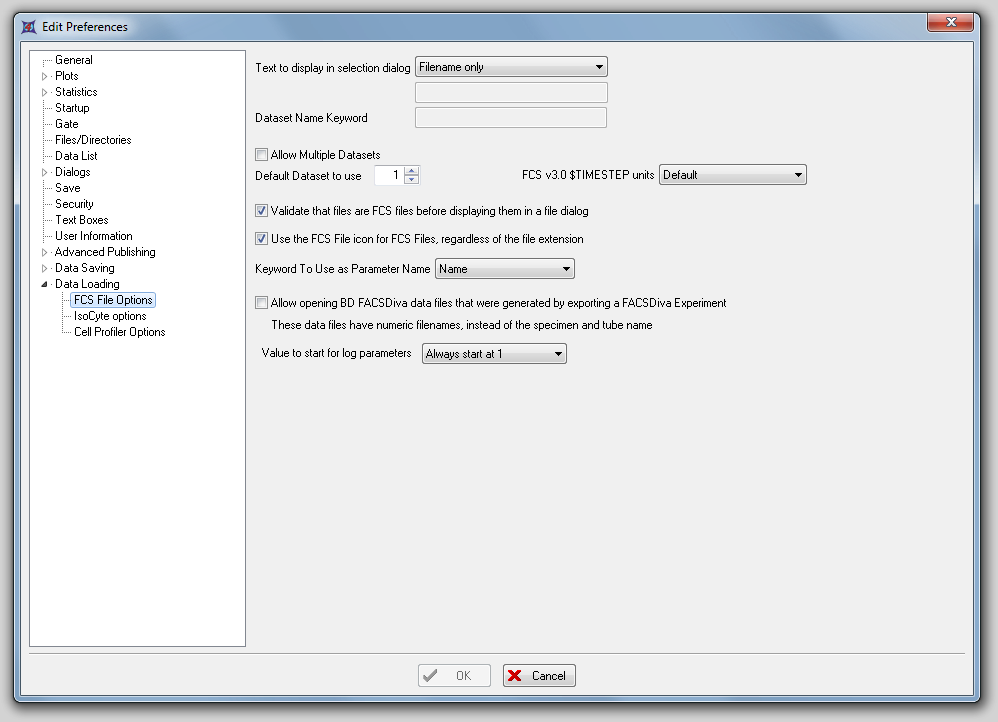Screen dimensions: 998x722
Task: Click the Dataset Name Keyword field
Action: 510,118
